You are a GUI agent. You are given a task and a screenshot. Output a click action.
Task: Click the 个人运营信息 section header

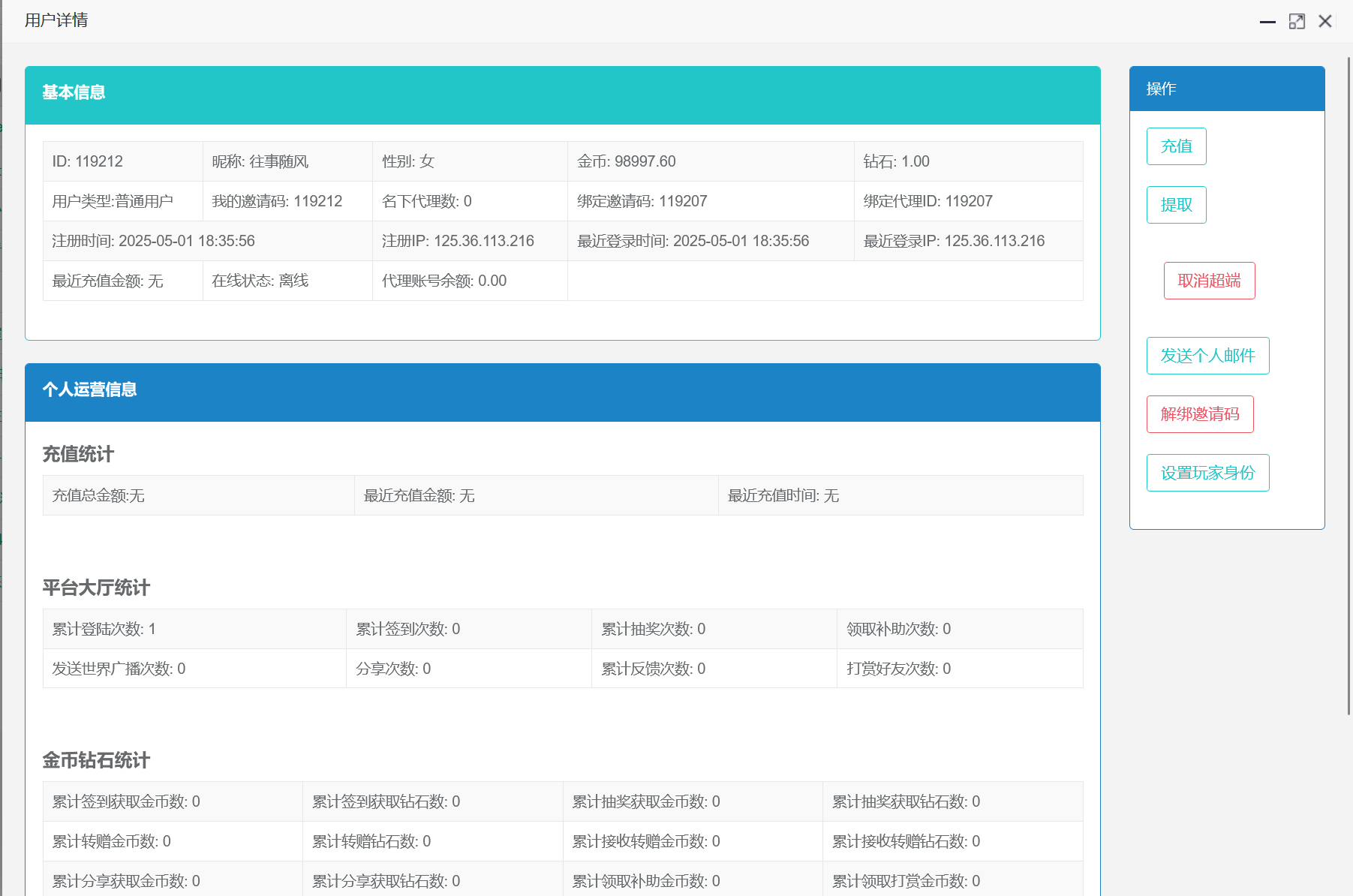tap(89, 391)
